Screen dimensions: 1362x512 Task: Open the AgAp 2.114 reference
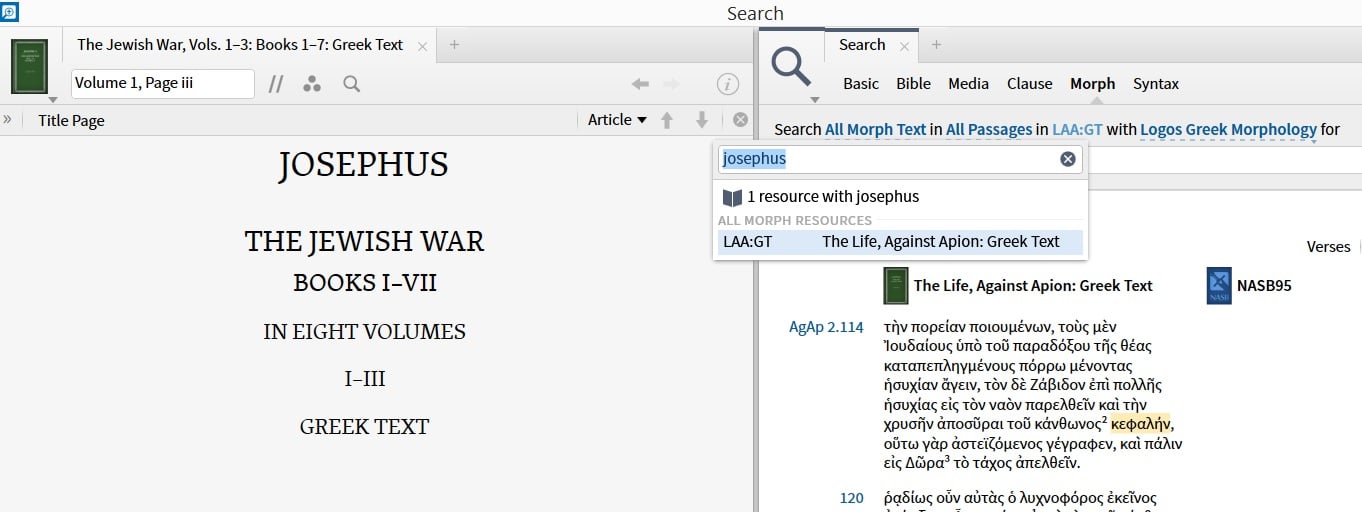(x=826, y=327)
